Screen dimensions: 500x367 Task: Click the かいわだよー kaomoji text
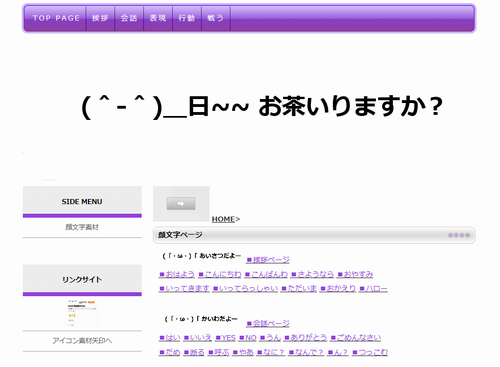click(201, 319)
